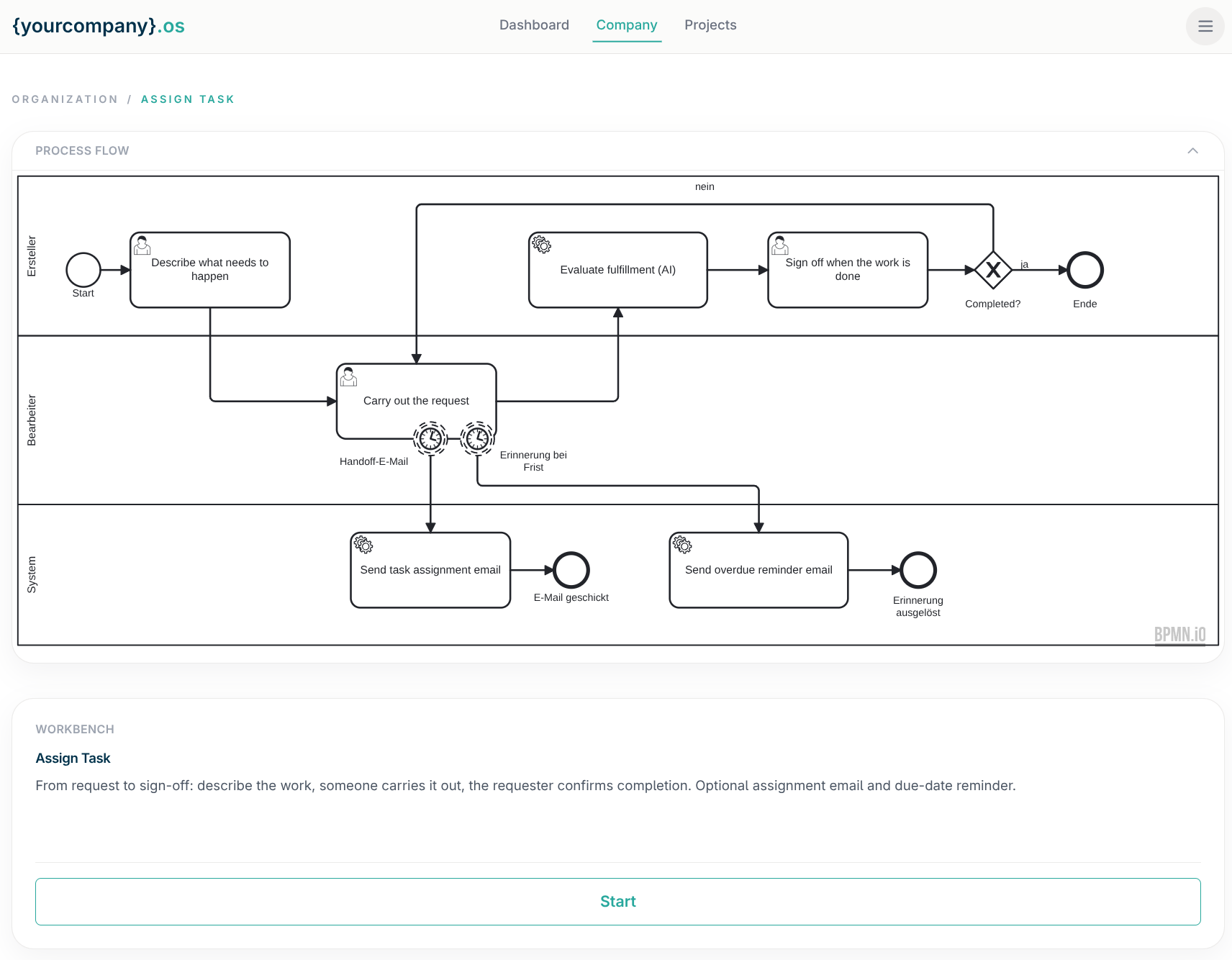Click the Handoff-E-Mail timer boundary event

pyautogui.click(x=430, y=438)
